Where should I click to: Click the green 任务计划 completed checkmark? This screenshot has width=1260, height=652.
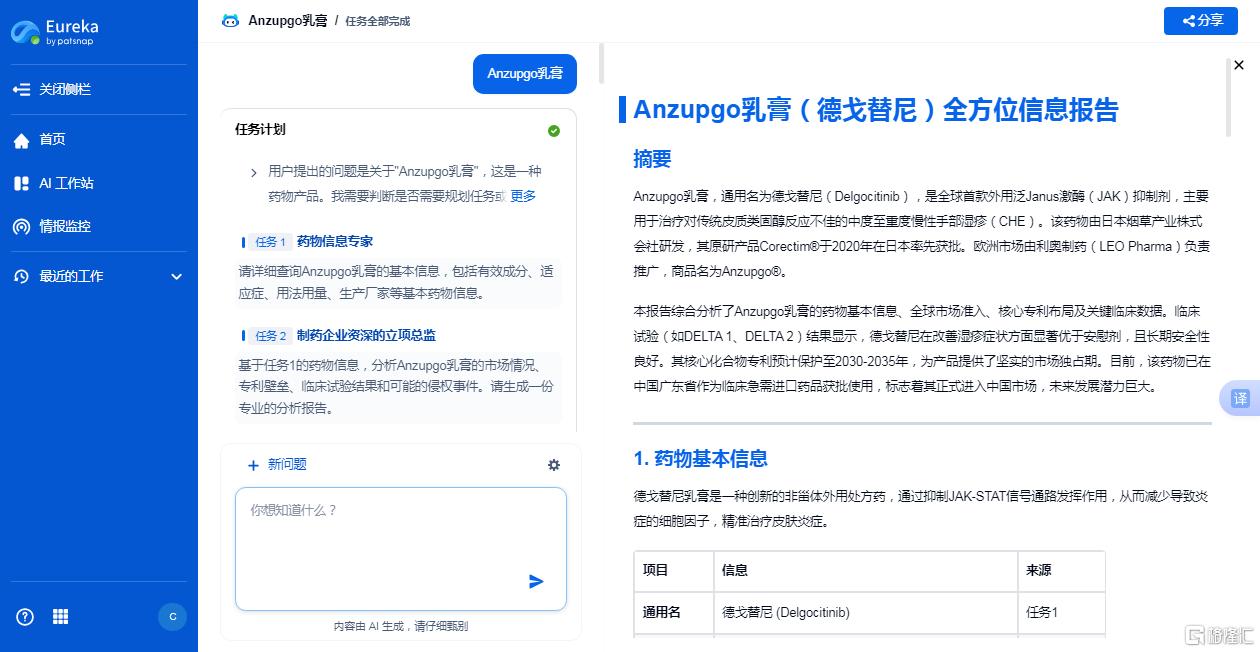554,131
